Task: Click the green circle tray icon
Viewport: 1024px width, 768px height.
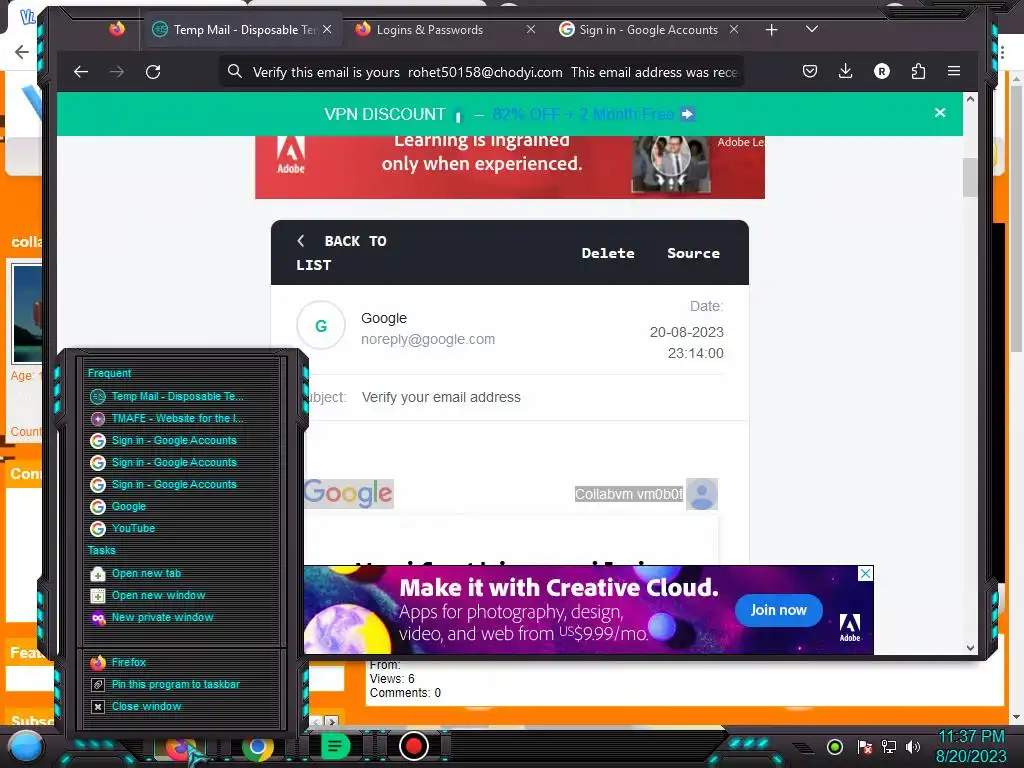Action: point(835,746)
